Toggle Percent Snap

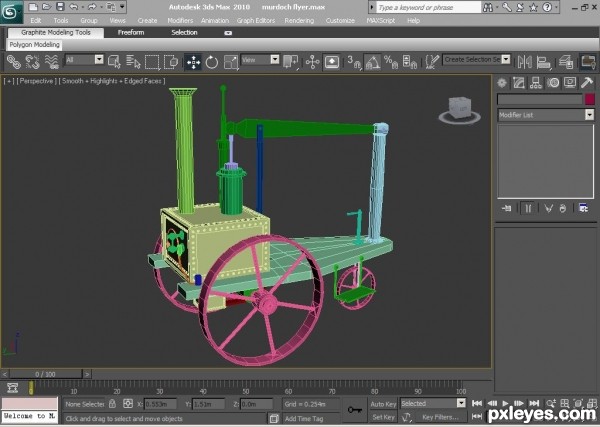(x=391, y=62)
